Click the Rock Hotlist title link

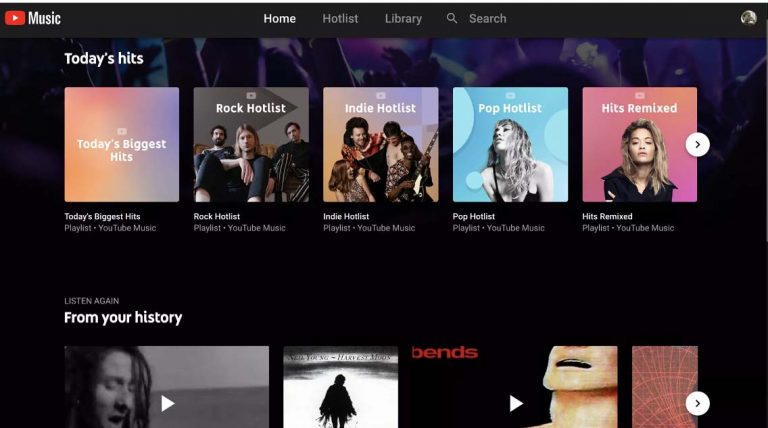pyautogui.click(x=216, y=216)
